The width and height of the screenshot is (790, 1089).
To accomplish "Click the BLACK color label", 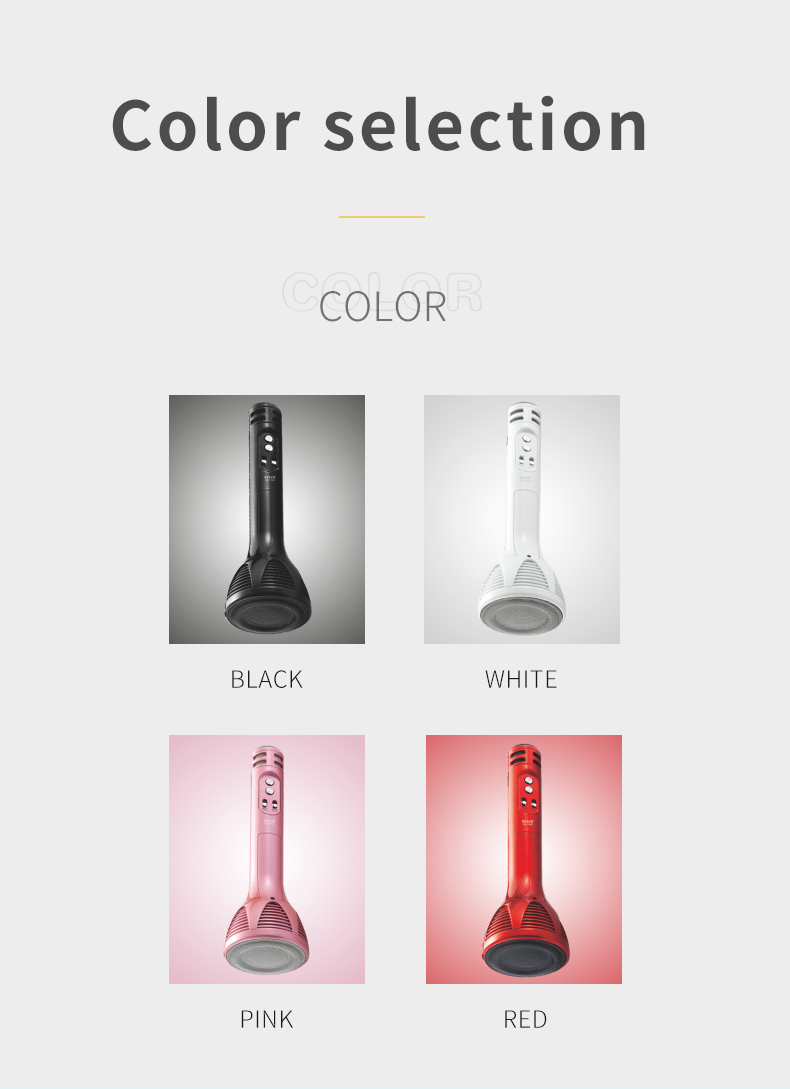I will tap(267, 679).
